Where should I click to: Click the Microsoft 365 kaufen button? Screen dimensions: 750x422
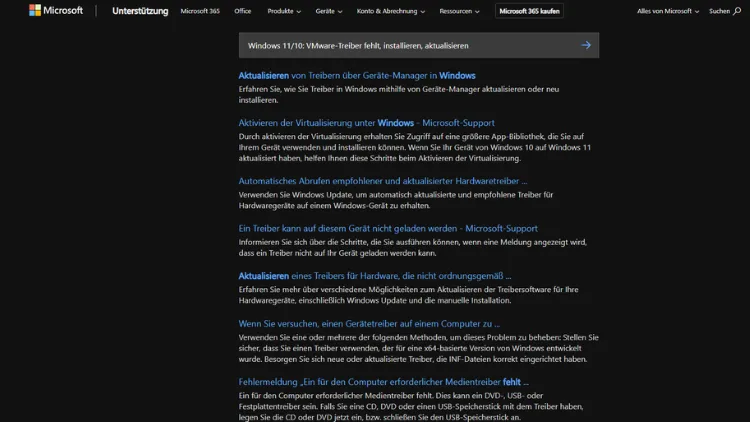(x=529, y=11)
